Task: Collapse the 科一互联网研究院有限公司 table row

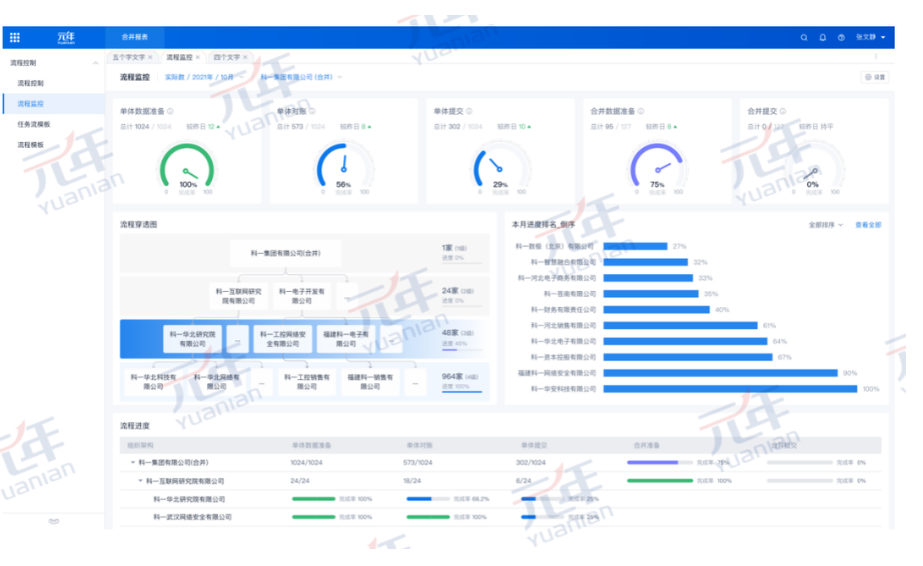Action: (140, 481)
